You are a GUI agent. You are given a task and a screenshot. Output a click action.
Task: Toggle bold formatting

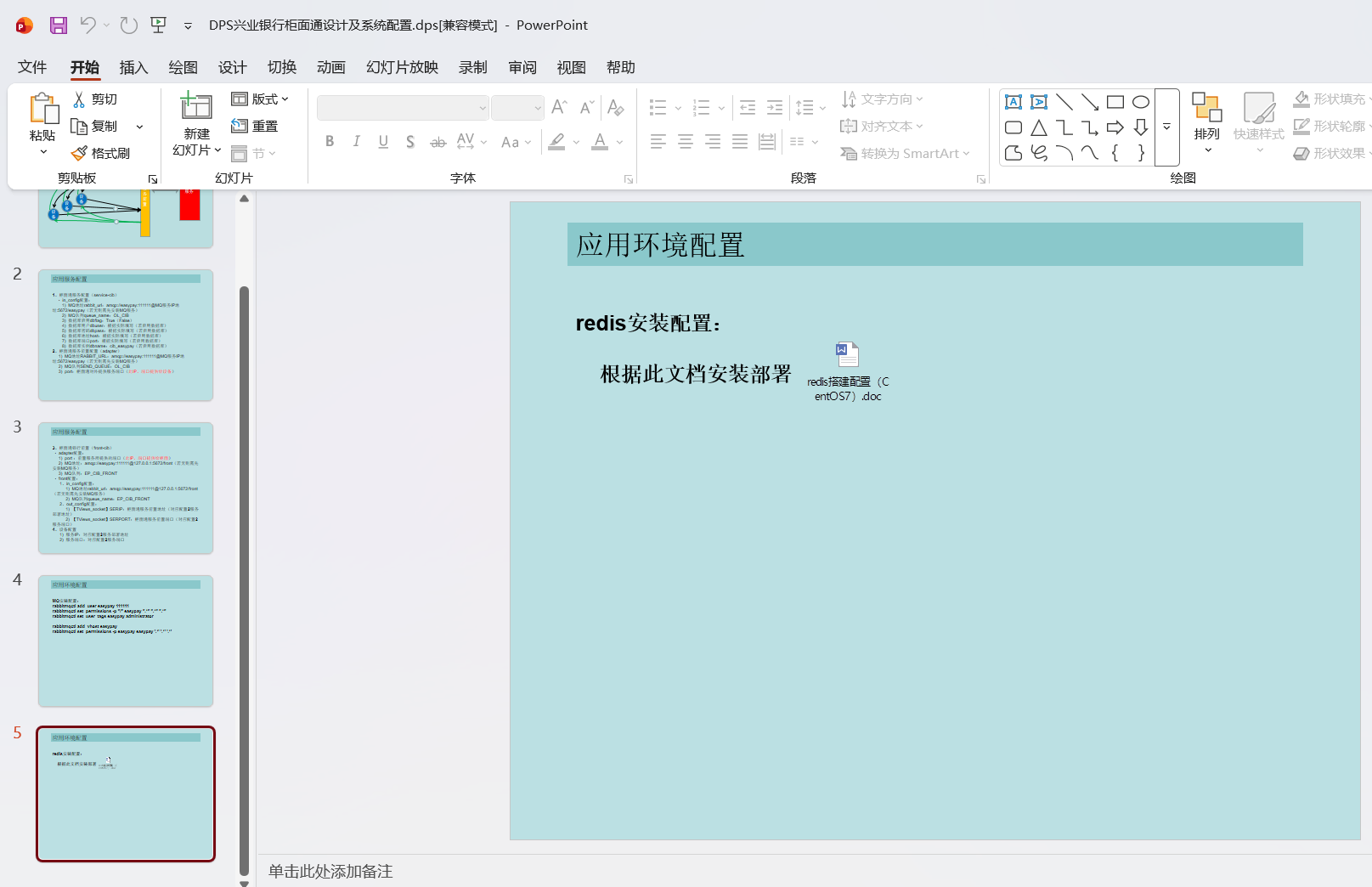pyautogui.click(x=330, y=142)
